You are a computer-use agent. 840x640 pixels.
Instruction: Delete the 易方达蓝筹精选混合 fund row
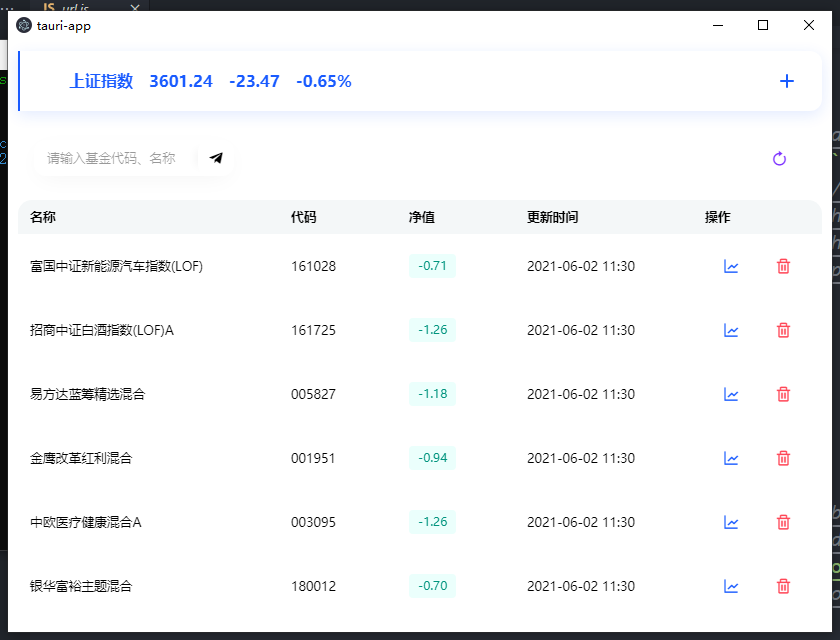coord(783,394)
